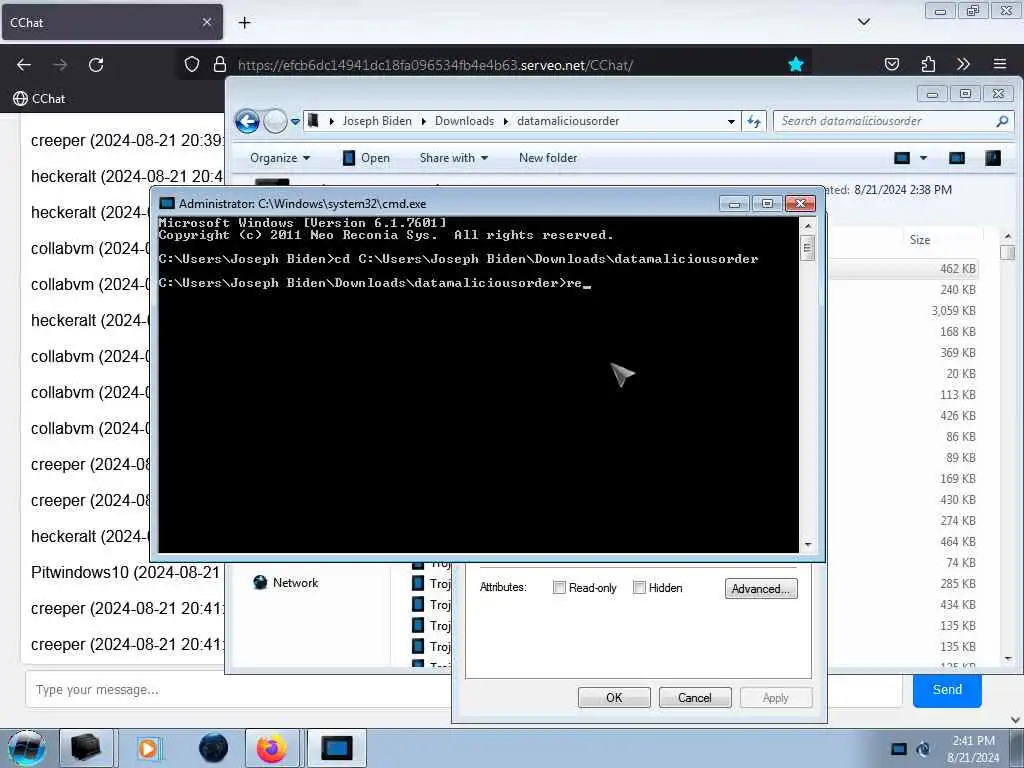The height and width of the screenshot is (768, 1024).
Task: Open the Firefox extensions icon
Action: pyautogui.click(x=927, y=64)
